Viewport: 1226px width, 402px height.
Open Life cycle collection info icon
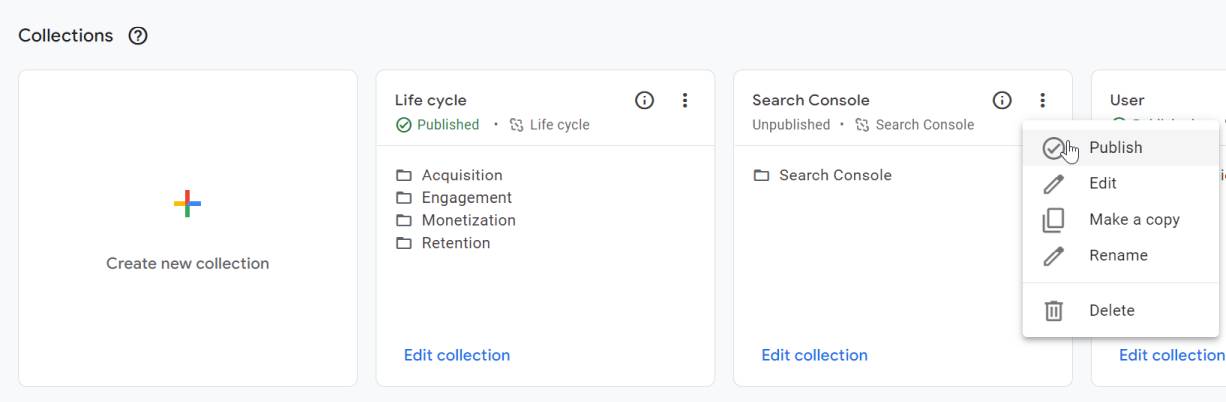(645, 100)
